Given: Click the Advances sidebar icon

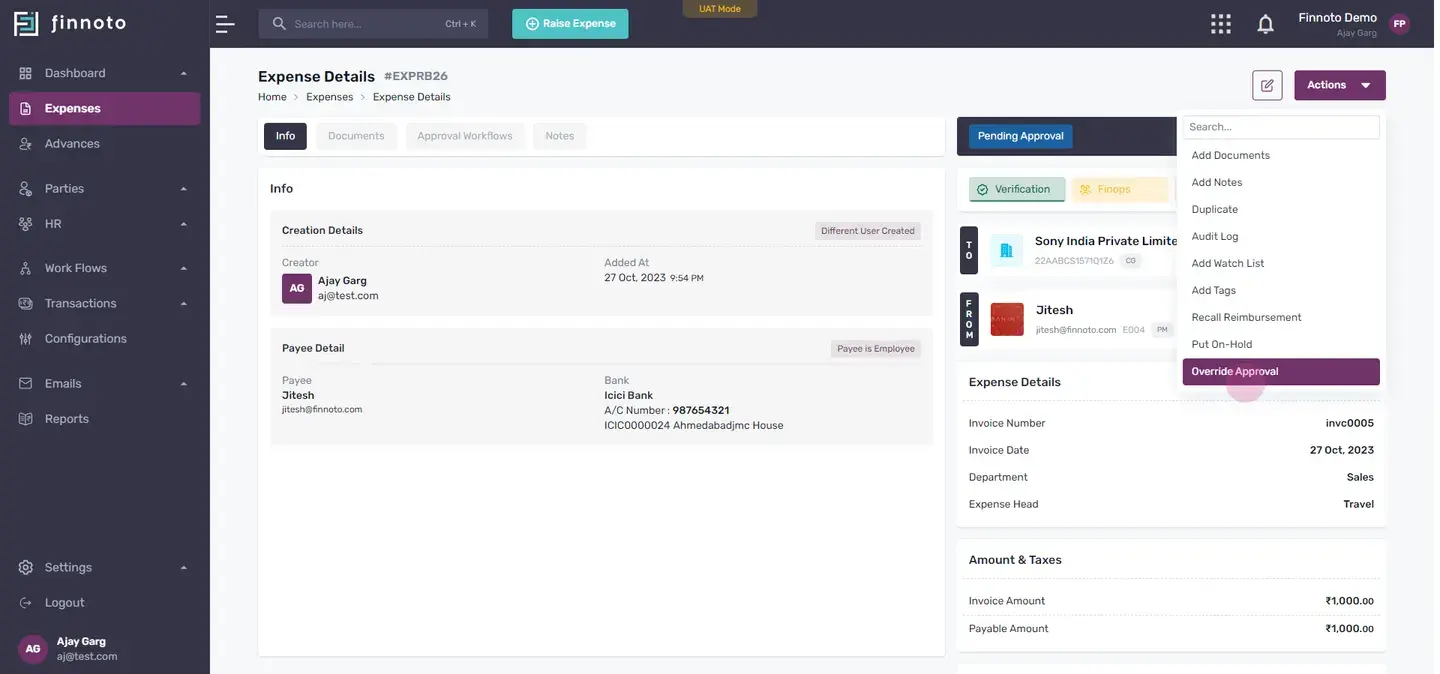Looking at the screenshot, I should pyautogui.click(x=26, y=144).
